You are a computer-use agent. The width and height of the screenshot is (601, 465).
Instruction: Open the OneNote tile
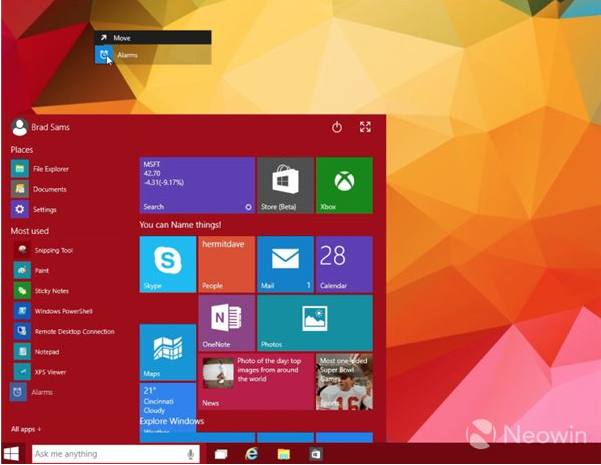[x=226, y=322]
